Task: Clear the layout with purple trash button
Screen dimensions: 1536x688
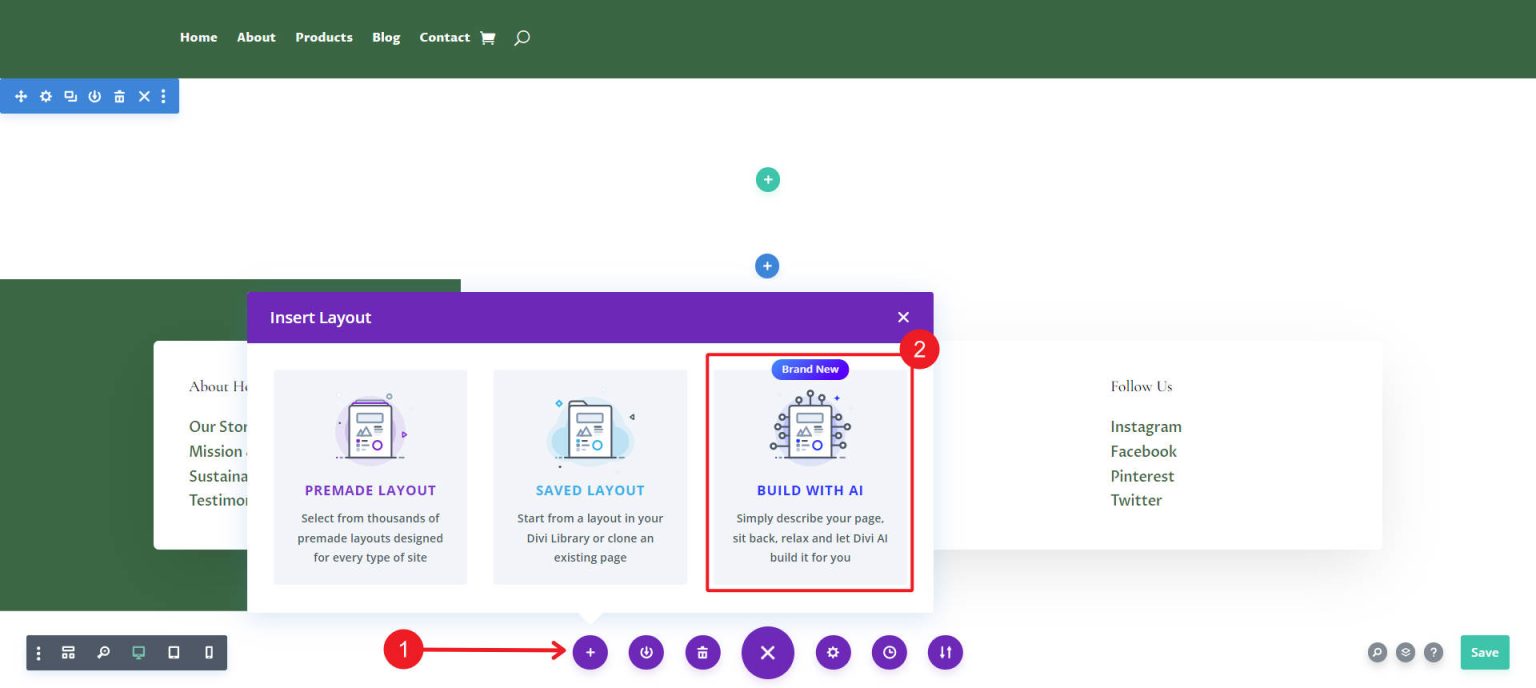Action: tap(702, 653)
